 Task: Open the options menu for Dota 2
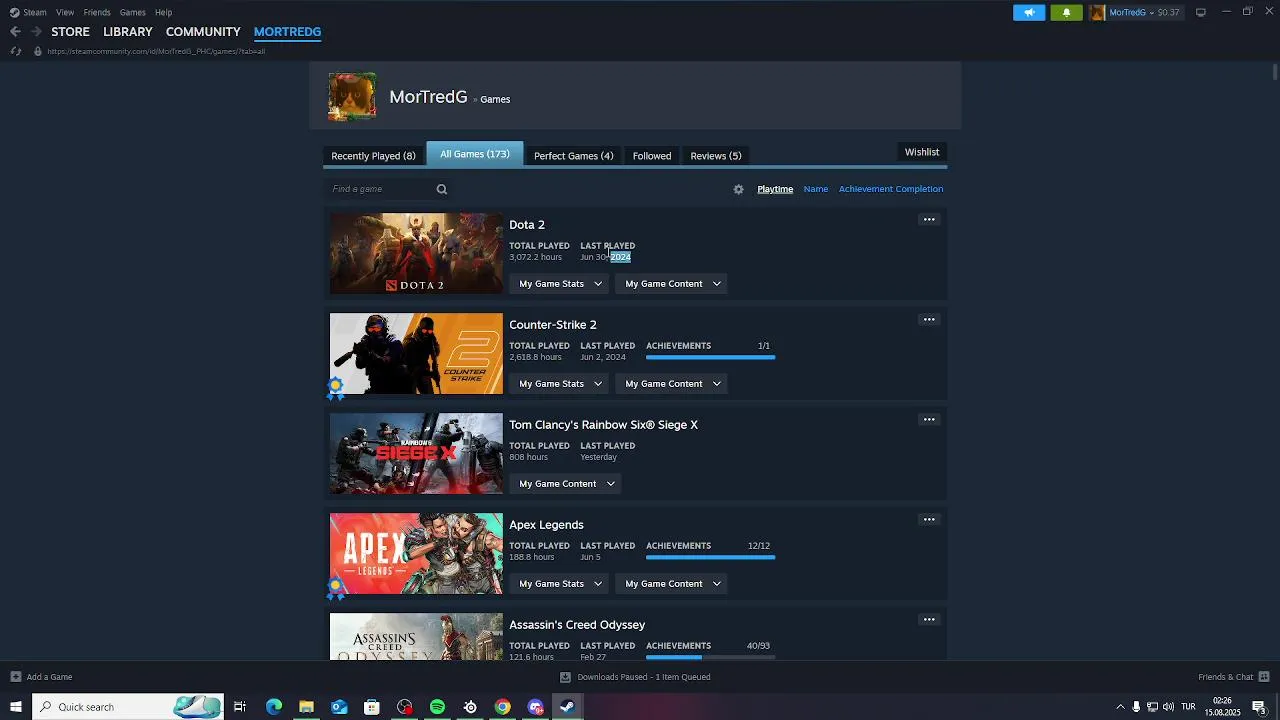tap(929, 220)
